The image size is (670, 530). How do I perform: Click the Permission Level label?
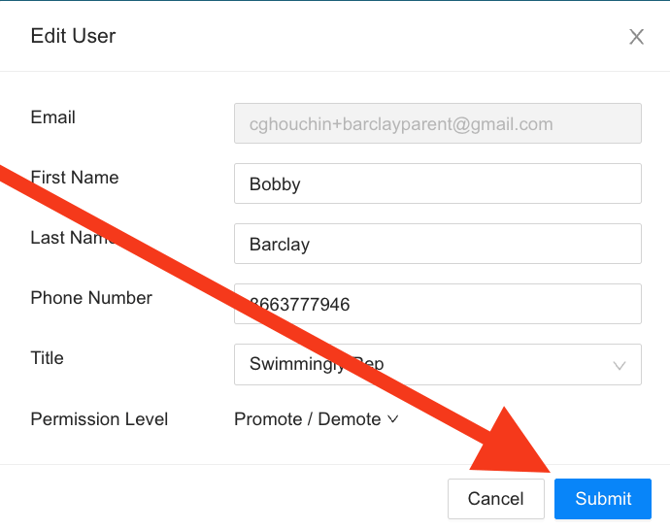pos(99,419)
